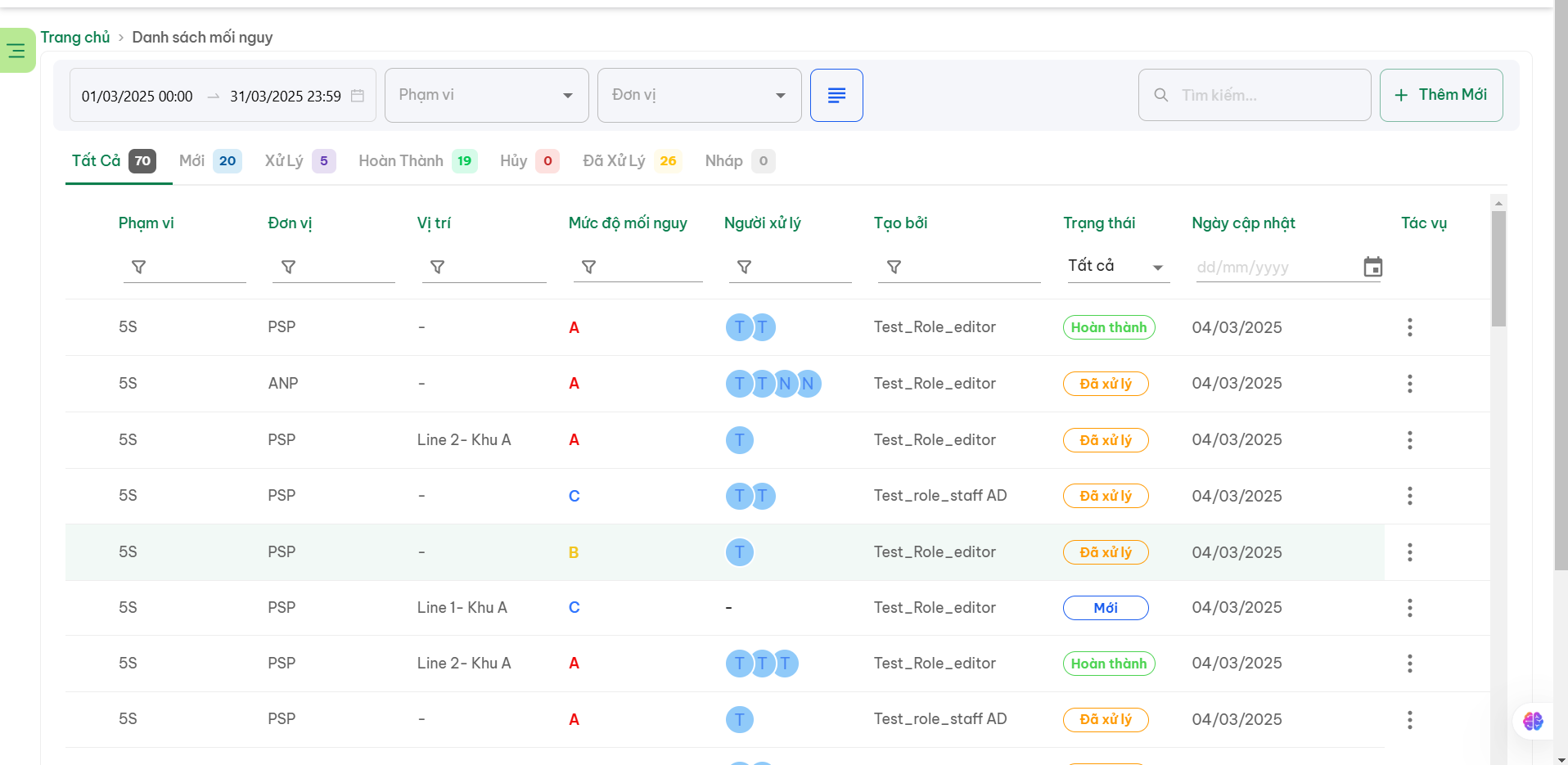Screen dimensions: 1568x765
Task: Click hazard level B cell
Action: coord(574,552)
